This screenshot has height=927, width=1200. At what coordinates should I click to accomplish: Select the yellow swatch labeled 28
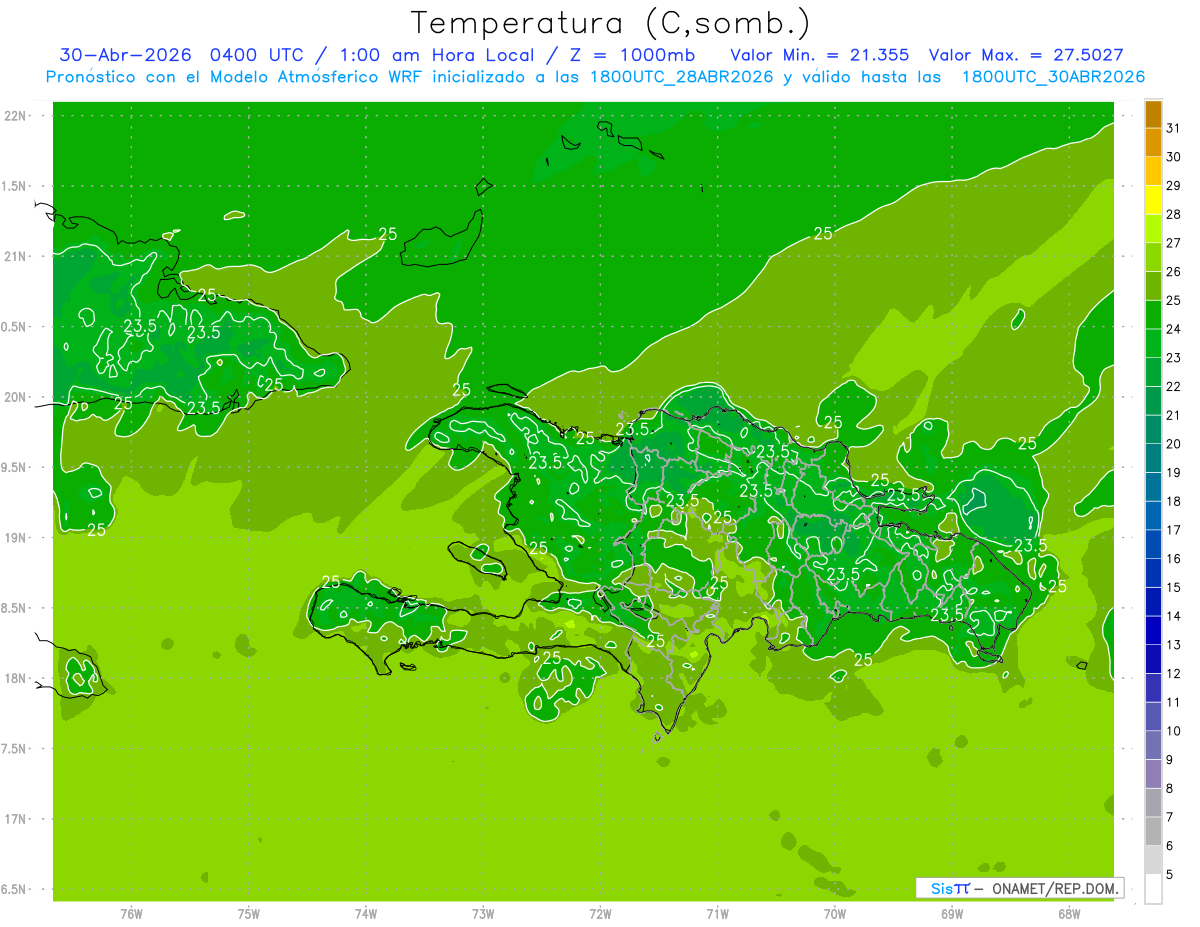1153,200
